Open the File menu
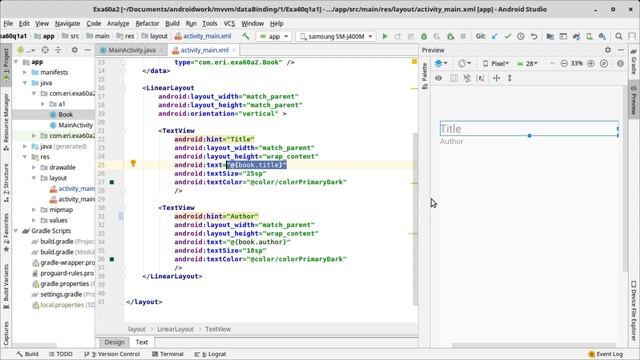The height and width of the screenshot is (360, 640). pos(8,23)
